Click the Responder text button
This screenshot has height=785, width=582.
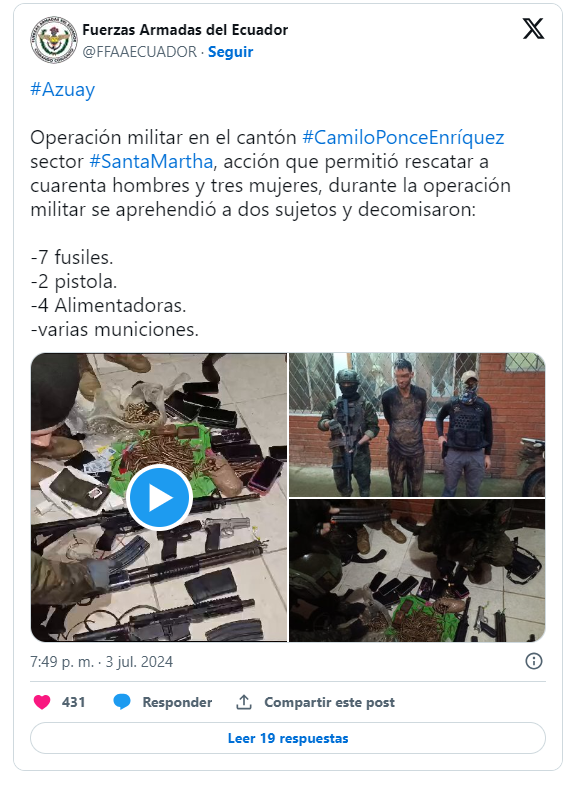[177, 702]
